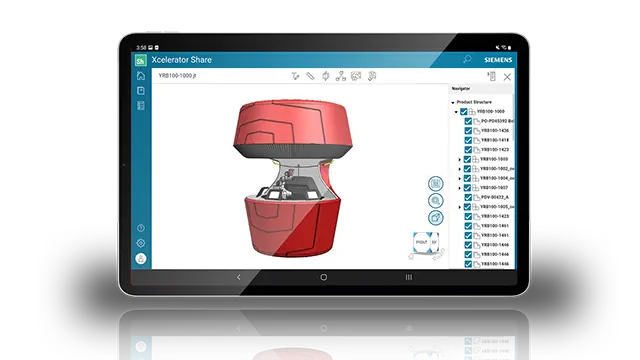This screenshot has width=640, height=360.
Task: Tap the Android home navigation button
Action: [x=324, y=278]
